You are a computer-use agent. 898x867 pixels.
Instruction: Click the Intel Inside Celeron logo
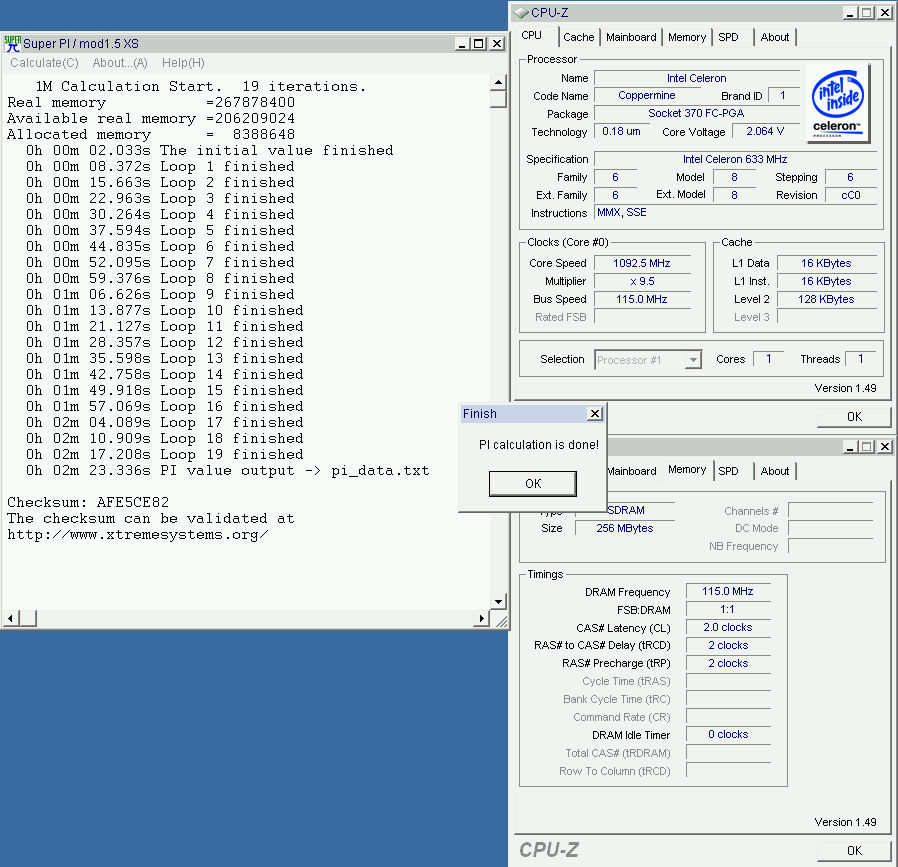point(838,103)
